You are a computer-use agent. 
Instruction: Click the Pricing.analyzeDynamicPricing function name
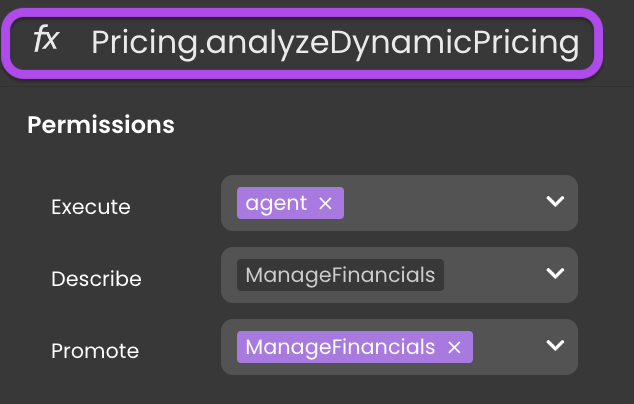[x=335, y=43]
